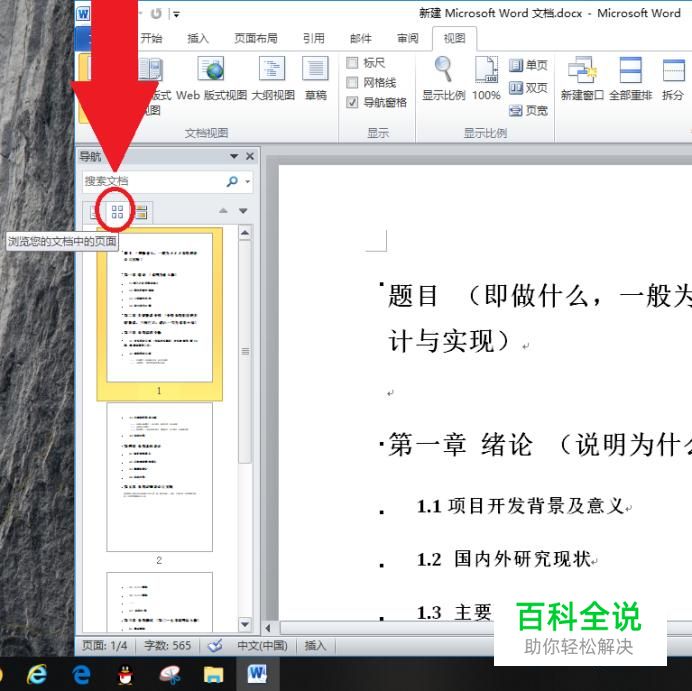692x691 pixels.
Task: Open File Explorer from taskbar
Action: tap(214, 675)
